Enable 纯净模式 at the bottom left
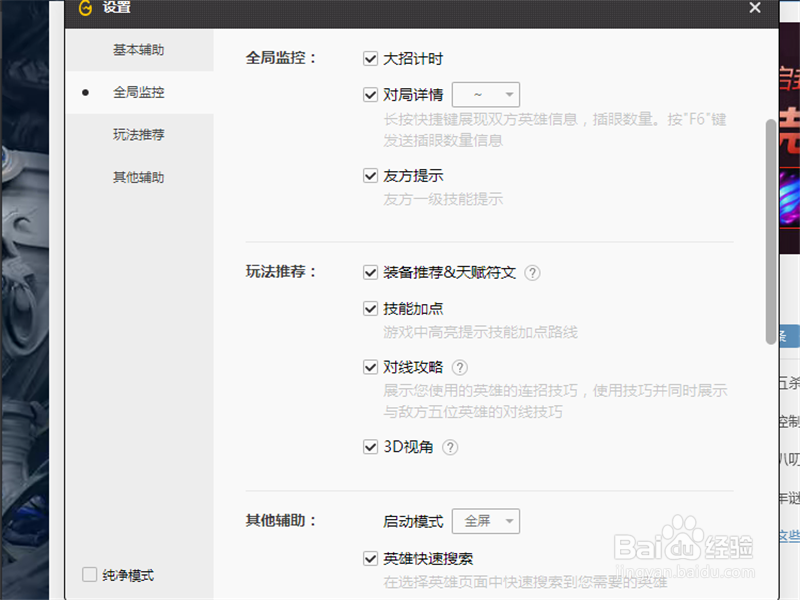This screenshot has height=600, width=800. click(87, 574)
